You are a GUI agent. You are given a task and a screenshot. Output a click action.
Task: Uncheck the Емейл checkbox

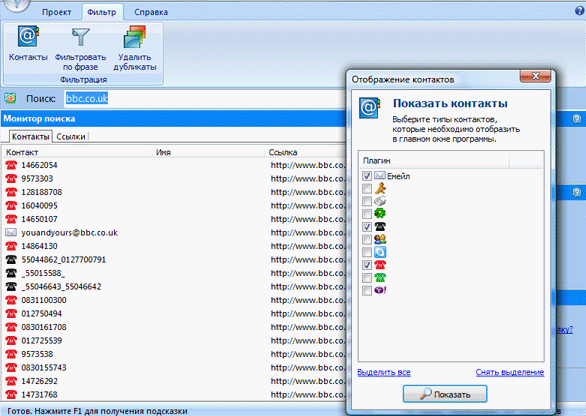[x=367, y=176]
